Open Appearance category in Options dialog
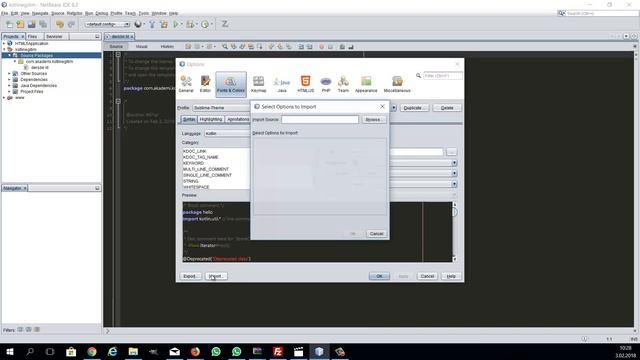Viewport: 640px width, 360px height. coord(366,84)
